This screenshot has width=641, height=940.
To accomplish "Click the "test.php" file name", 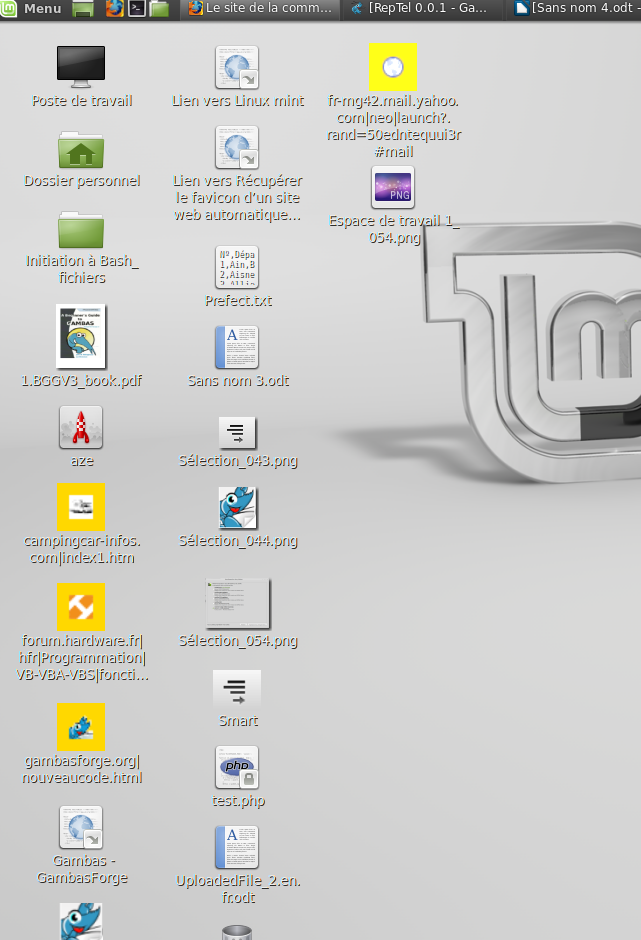I will click(238, 801).
